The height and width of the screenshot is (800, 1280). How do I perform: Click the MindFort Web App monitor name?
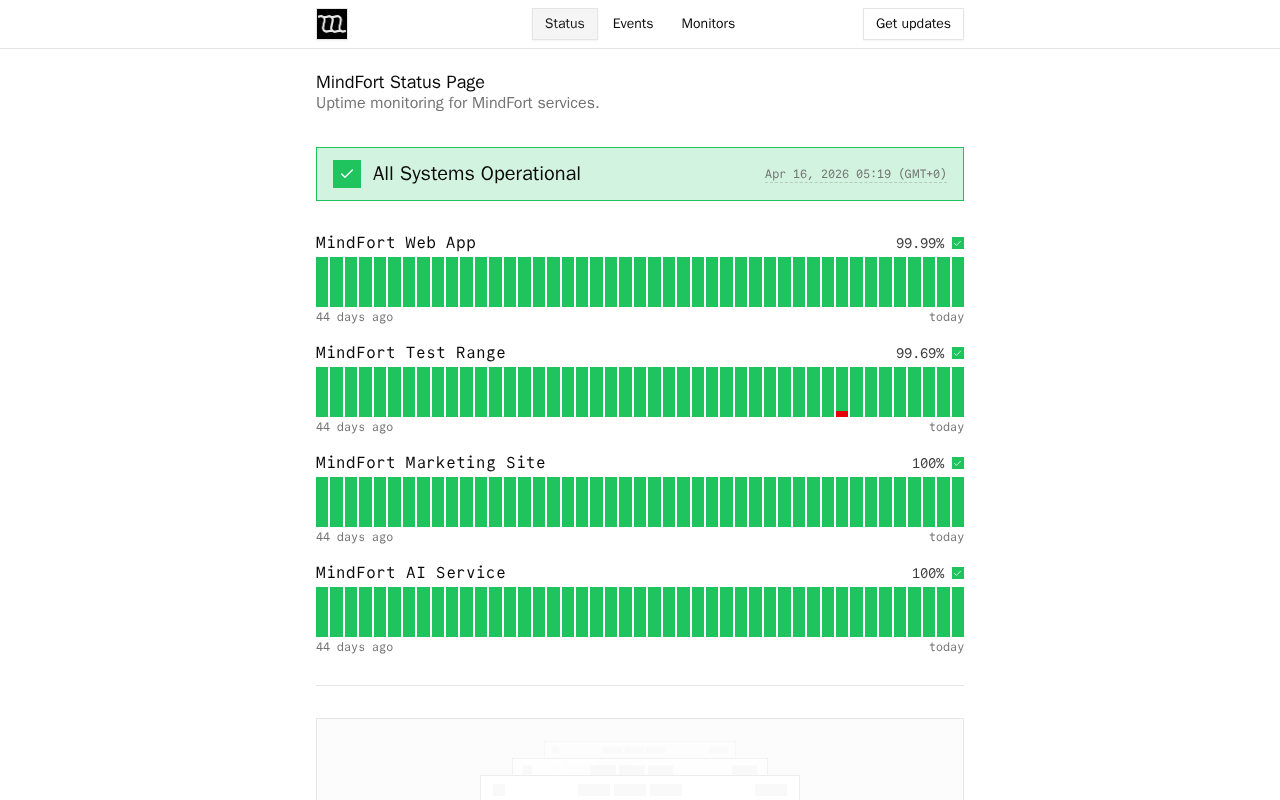point(396,243)
